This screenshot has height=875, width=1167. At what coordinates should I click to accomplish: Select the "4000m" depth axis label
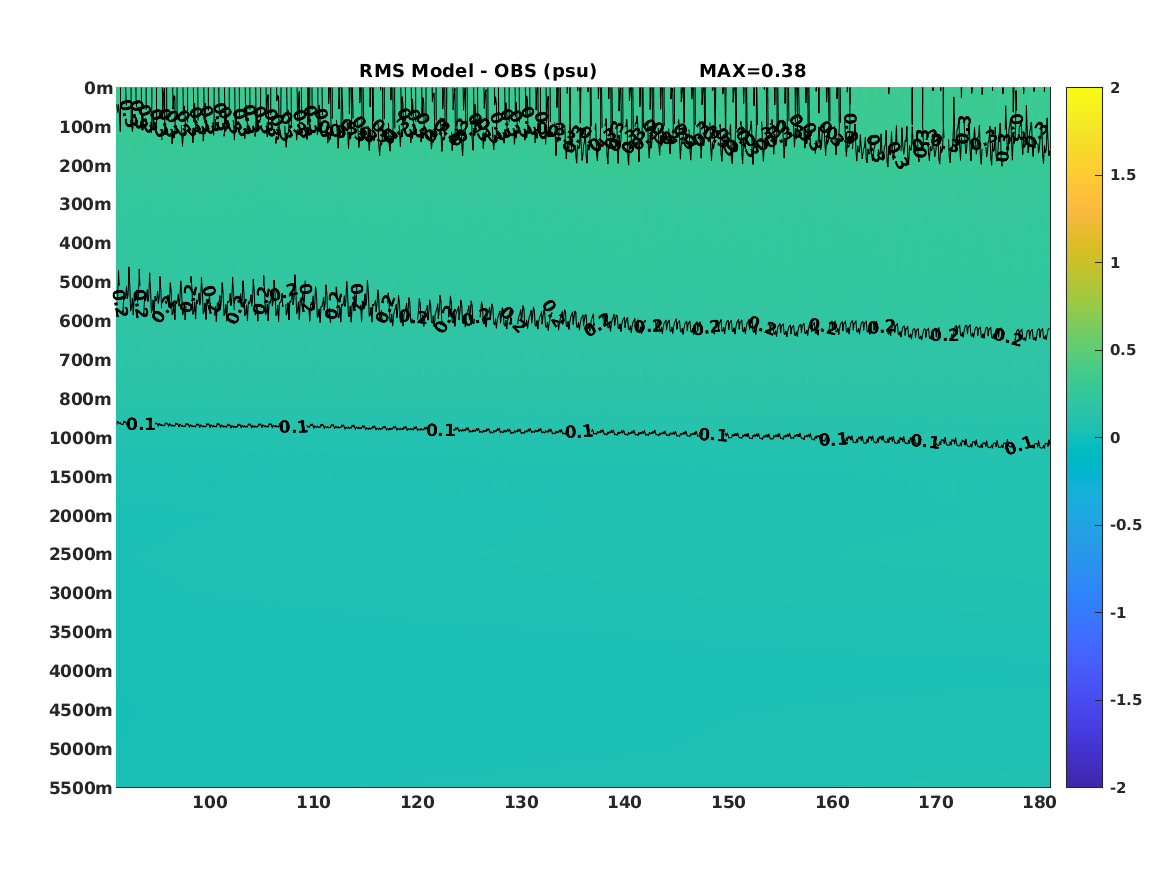click(81, 671)
